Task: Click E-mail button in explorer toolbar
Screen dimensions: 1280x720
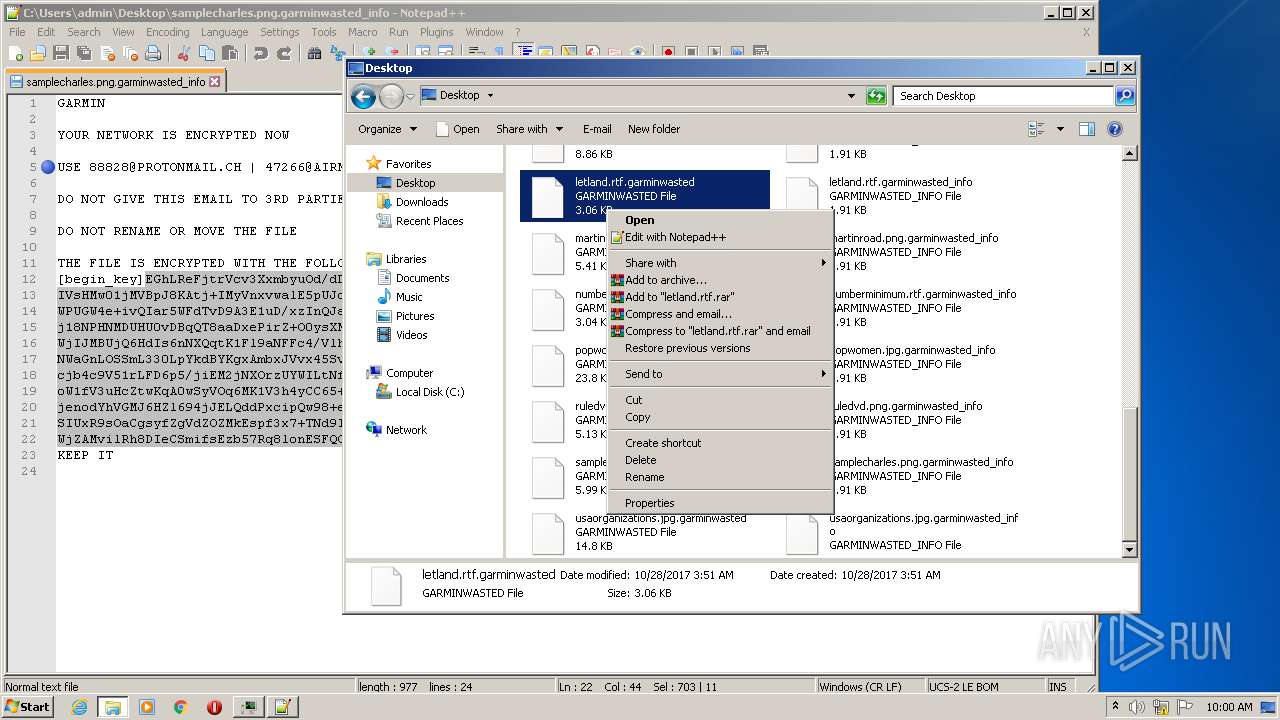Action: [597, 129]
